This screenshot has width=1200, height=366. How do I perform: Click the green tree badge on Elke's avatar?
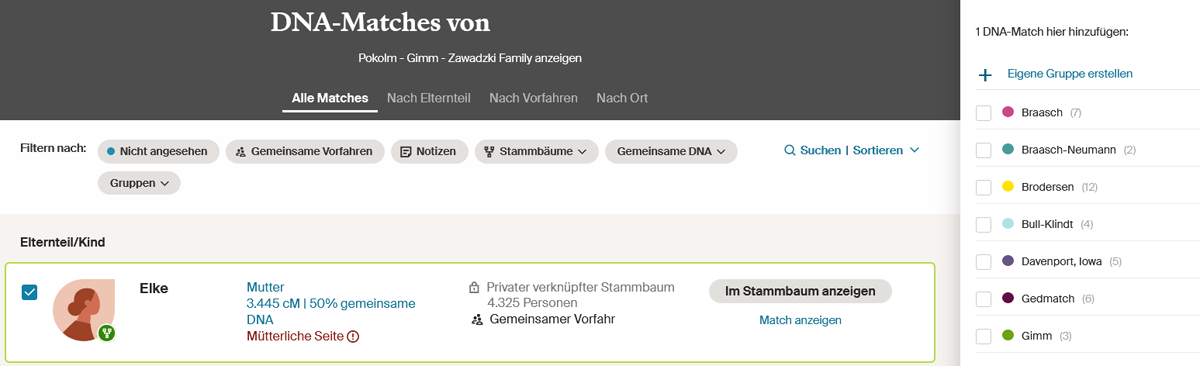click(106, 332)
